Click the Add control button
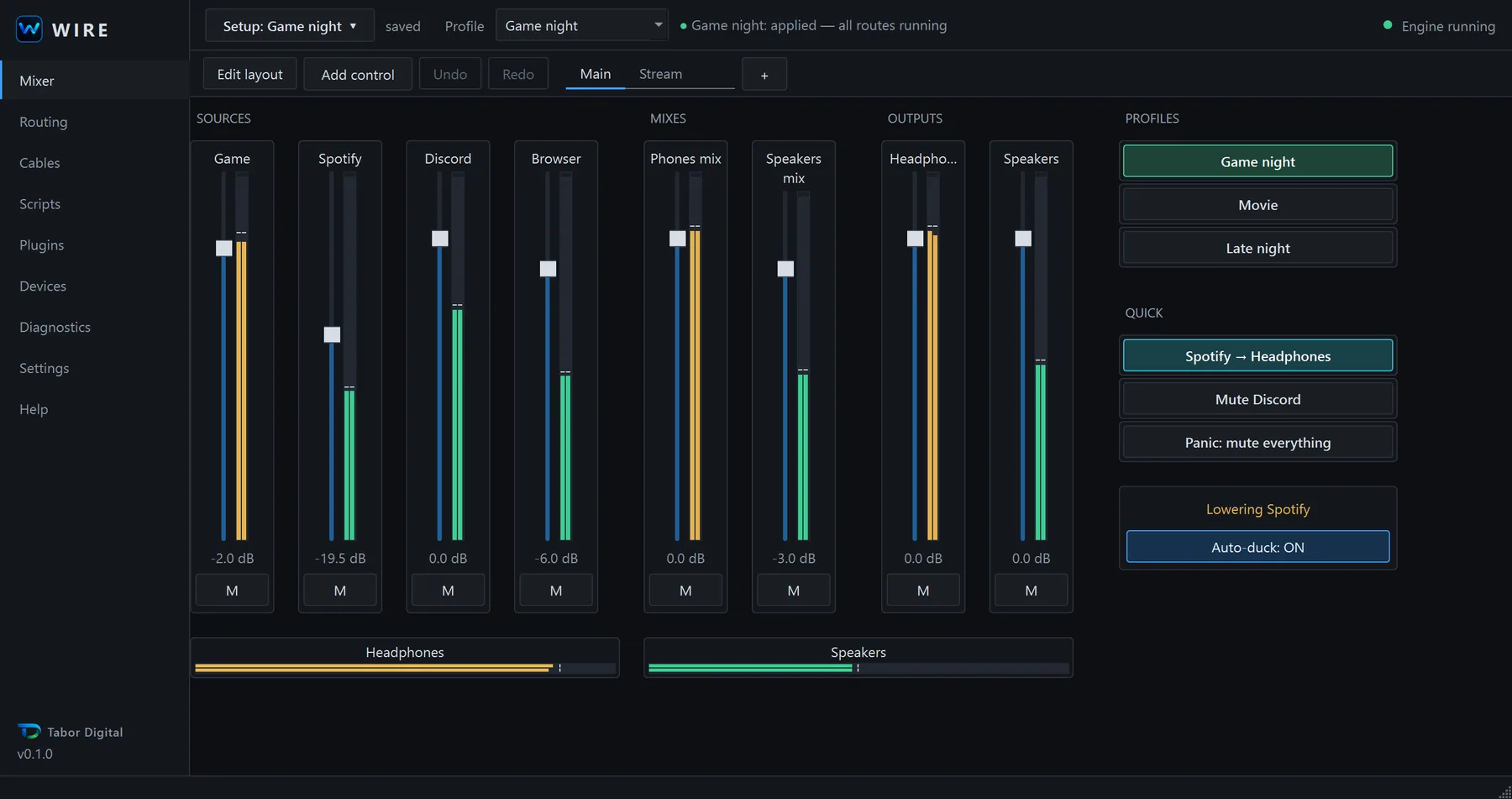The image size is (1512, 799). [x=358, y=75]
